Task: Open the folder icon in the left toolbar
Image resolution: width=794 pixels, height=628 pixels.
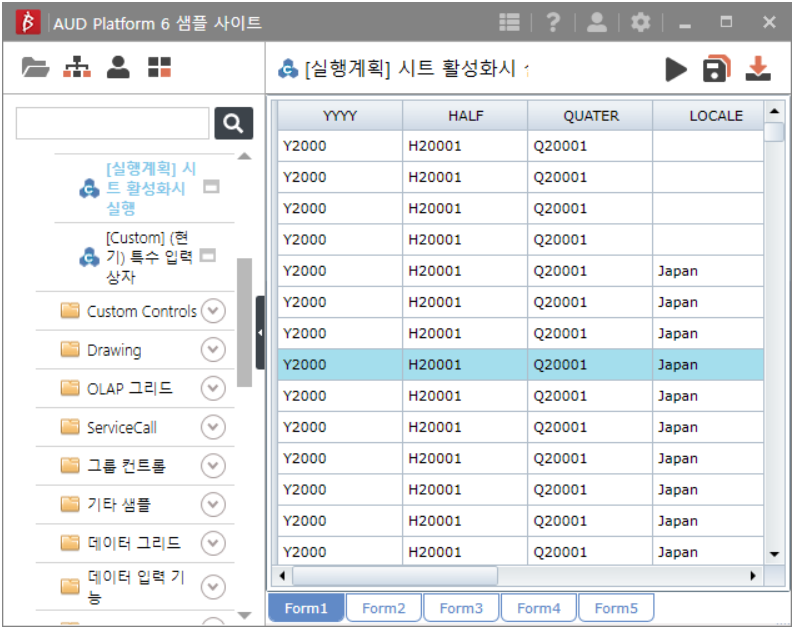Action: (35, 68)
